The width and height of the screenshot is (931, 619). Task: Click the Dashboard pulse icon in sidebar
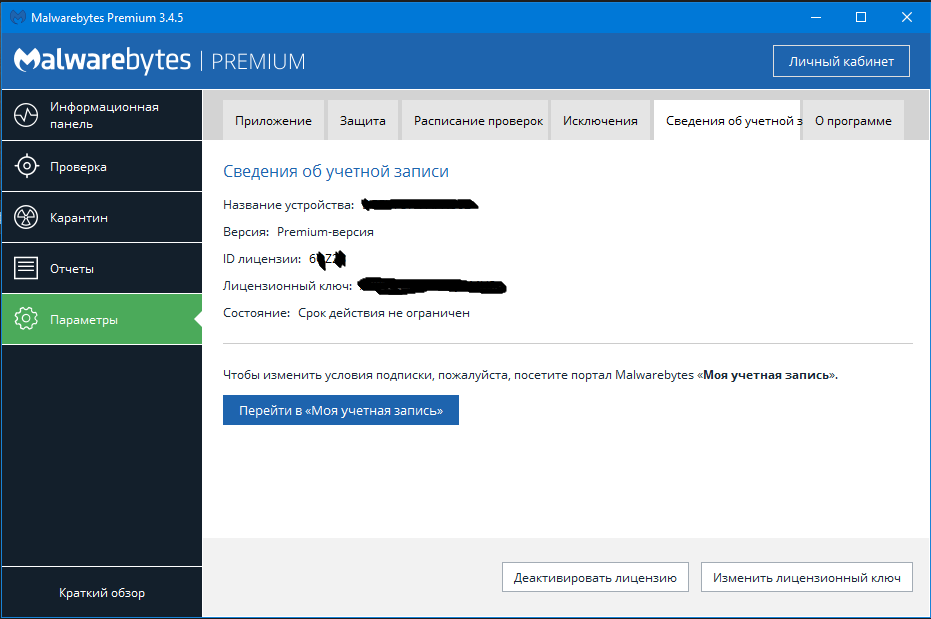(x=26, y=115)
